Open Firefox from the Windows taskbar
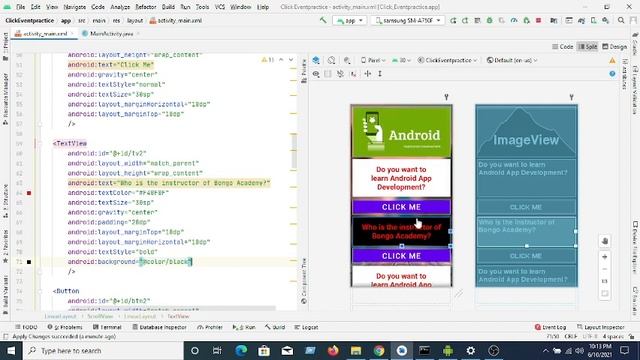The height and width of the screenshot is (360, 640). click(x=333, y=351)
